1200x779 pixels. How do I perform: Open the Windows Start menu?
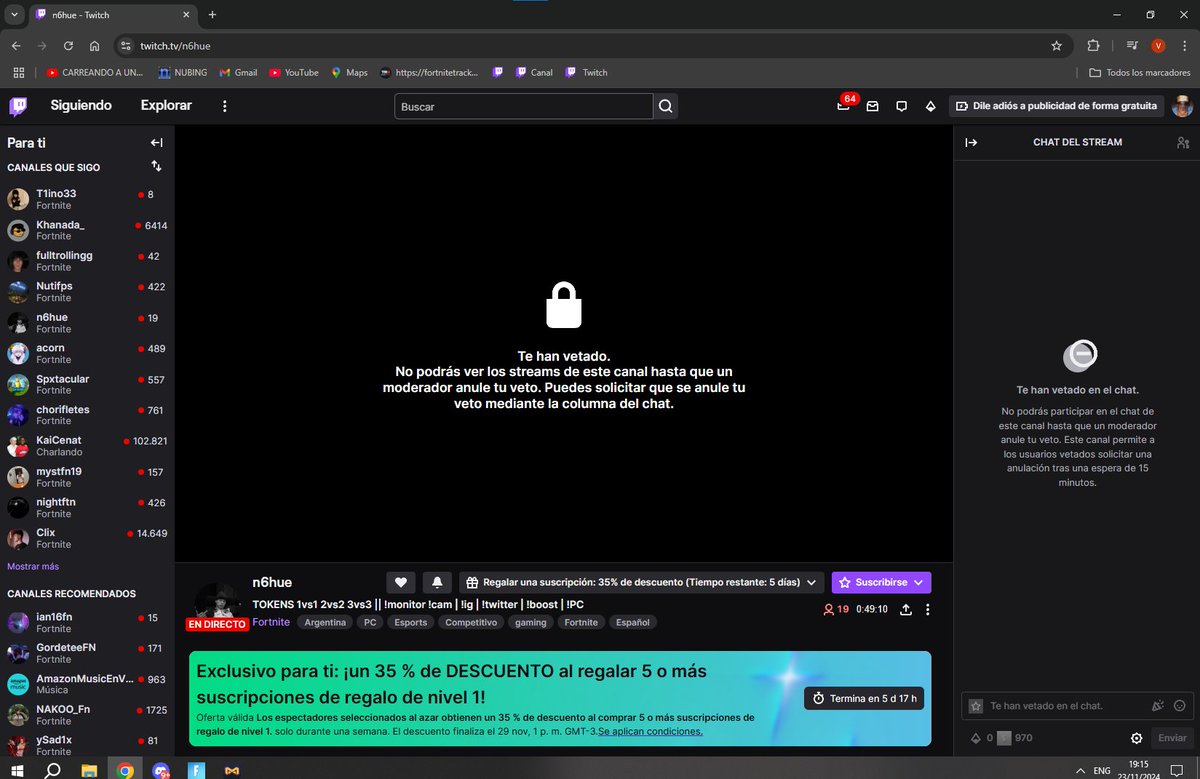click(x=17, y=770)
